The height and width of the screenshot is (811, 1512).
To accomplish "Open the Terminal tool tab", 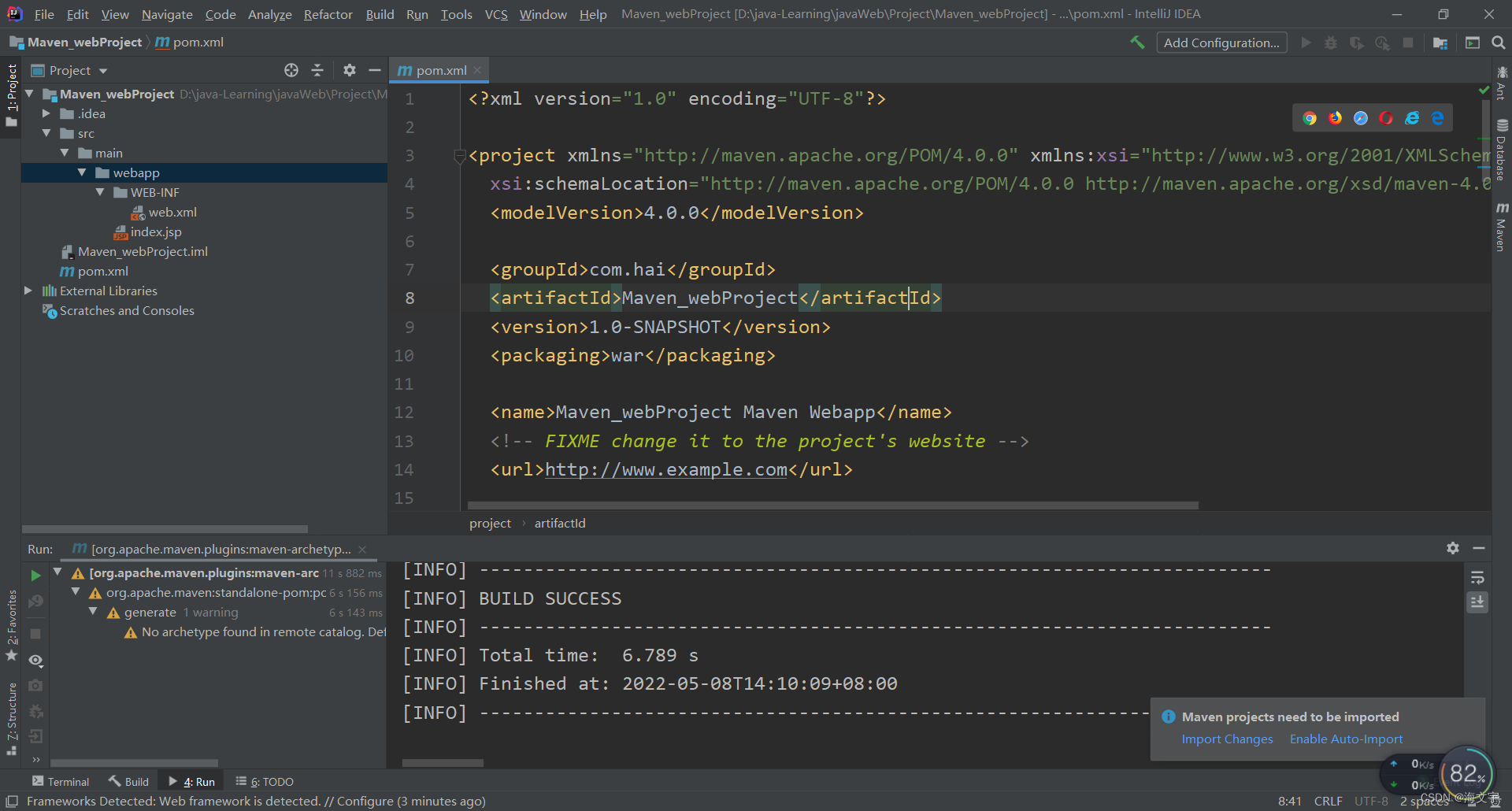I will (61, 781).
